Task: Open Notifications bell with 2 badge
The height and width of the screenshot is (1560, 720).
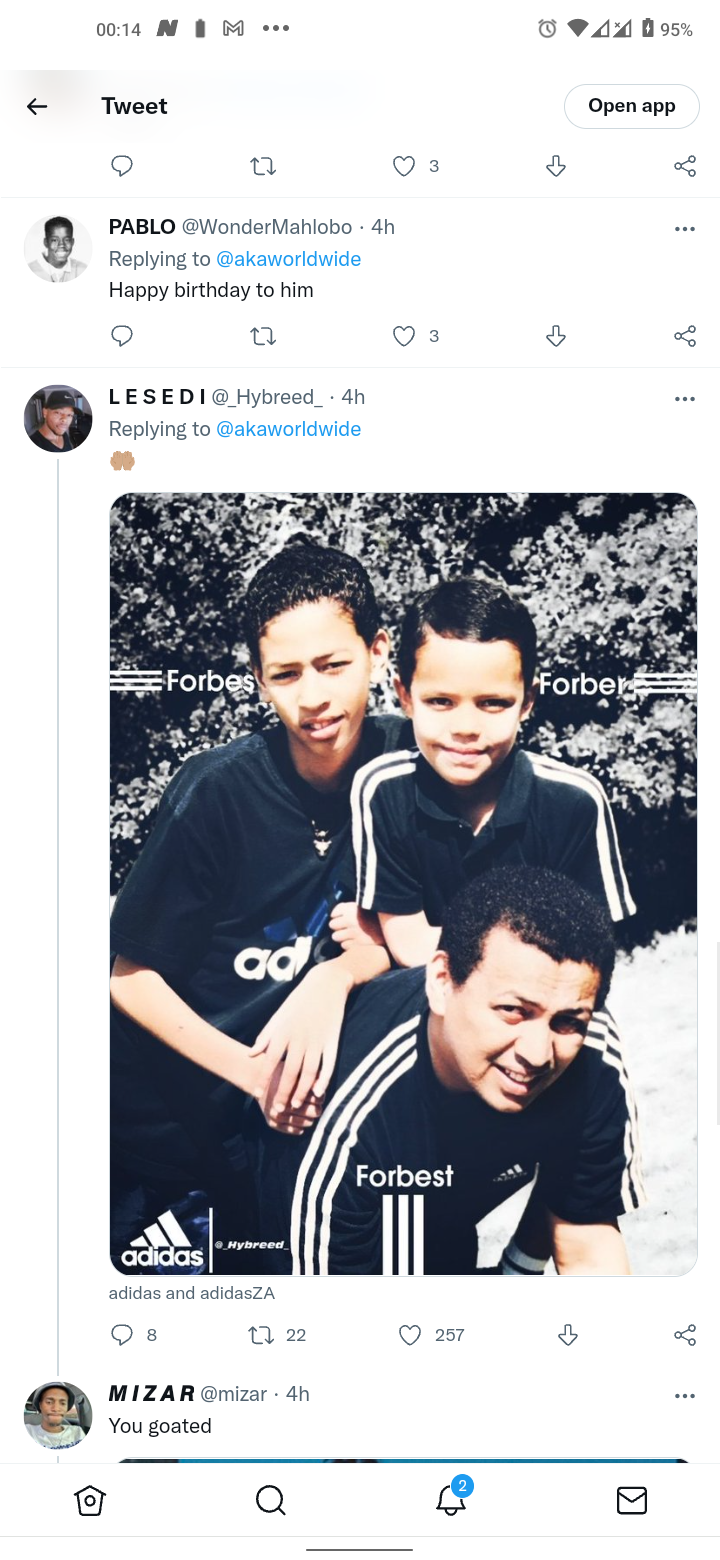Action: [452, 1497]
